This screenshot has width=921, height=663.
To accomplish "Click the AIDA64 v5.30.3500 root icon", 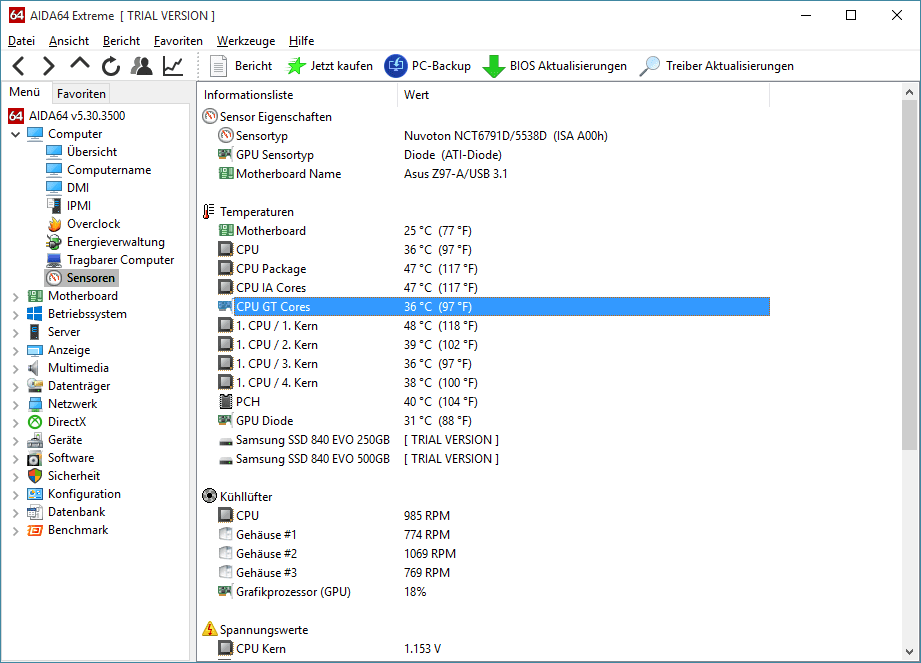I will [x=16, y=116].
